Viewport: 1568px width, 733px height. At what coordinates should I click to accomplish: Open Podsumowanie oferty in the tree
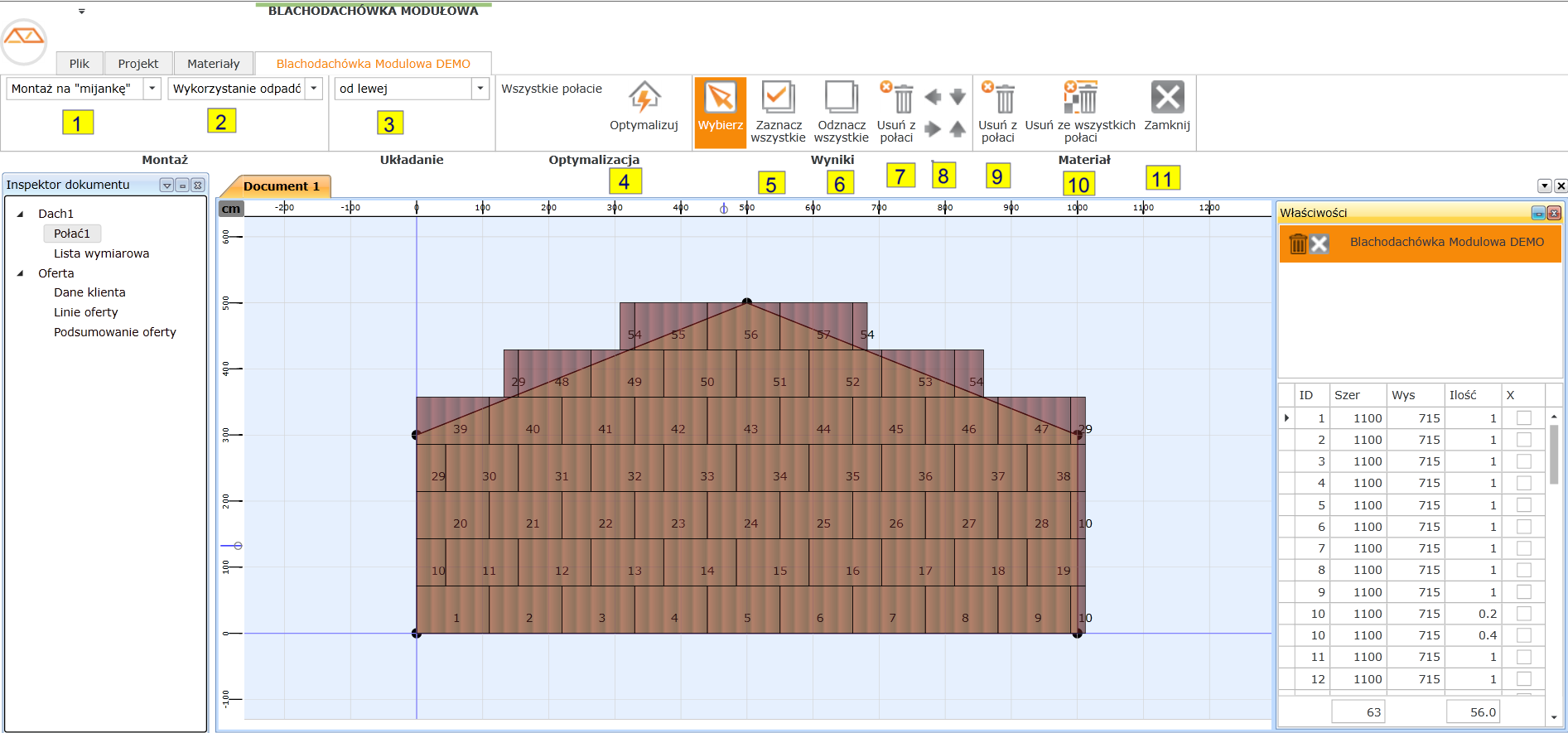(114, 332)
